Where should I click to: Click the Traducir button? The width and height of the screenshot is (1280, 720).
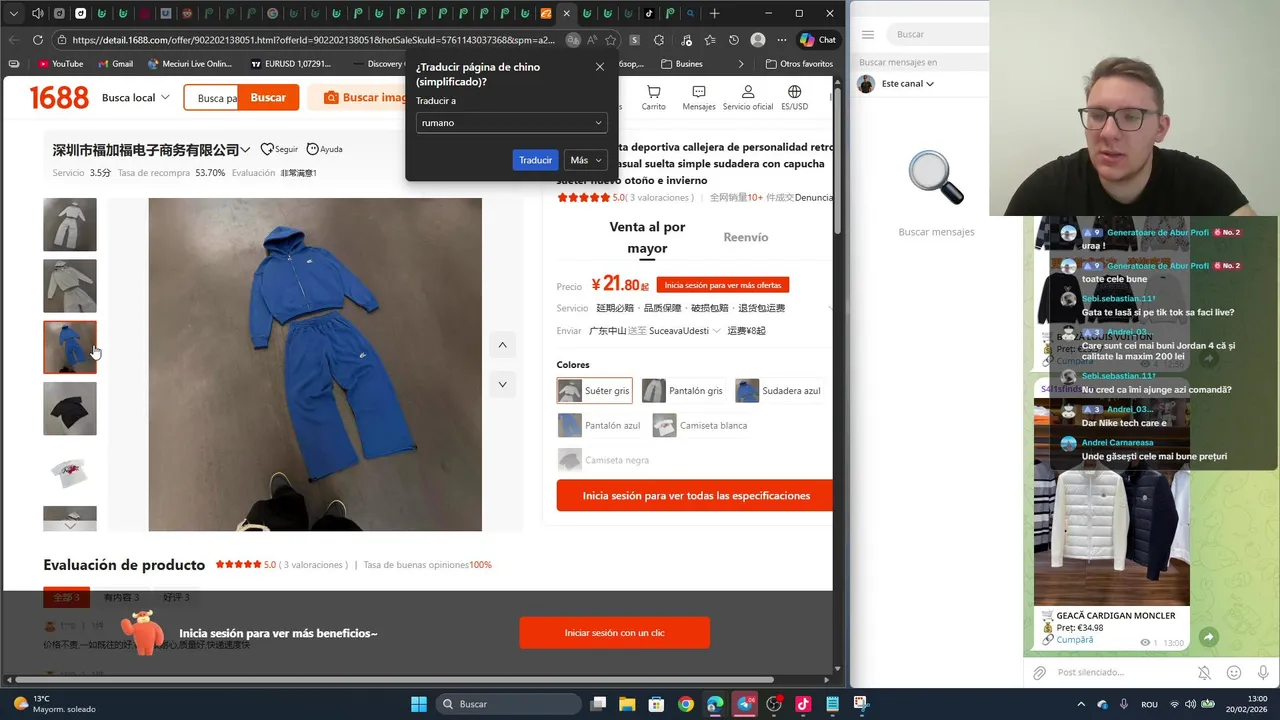(x=535, y=160)
